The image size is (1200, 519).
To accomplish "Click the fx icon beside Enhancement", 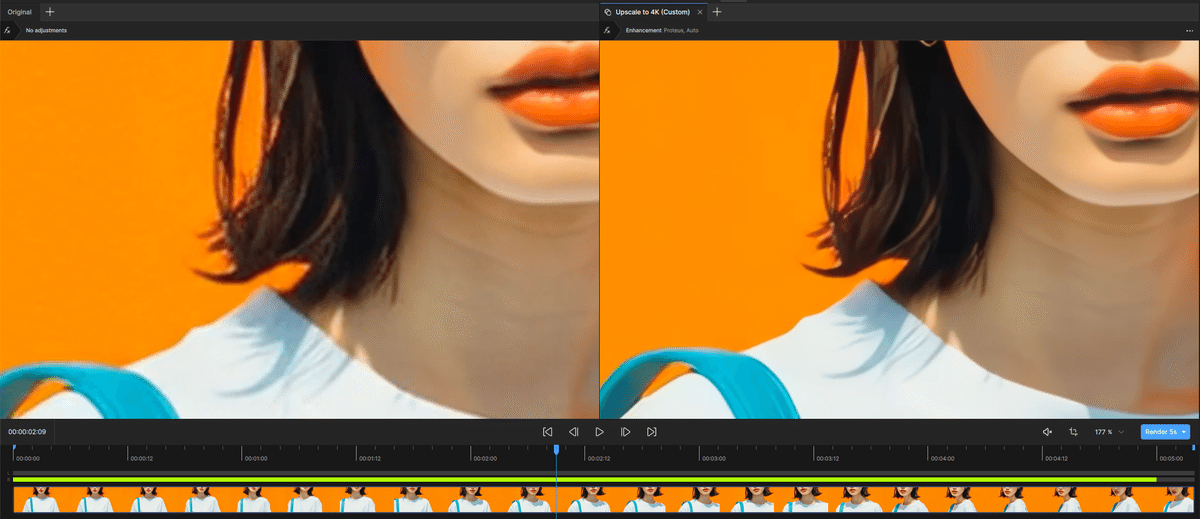I will click(608, 31).
